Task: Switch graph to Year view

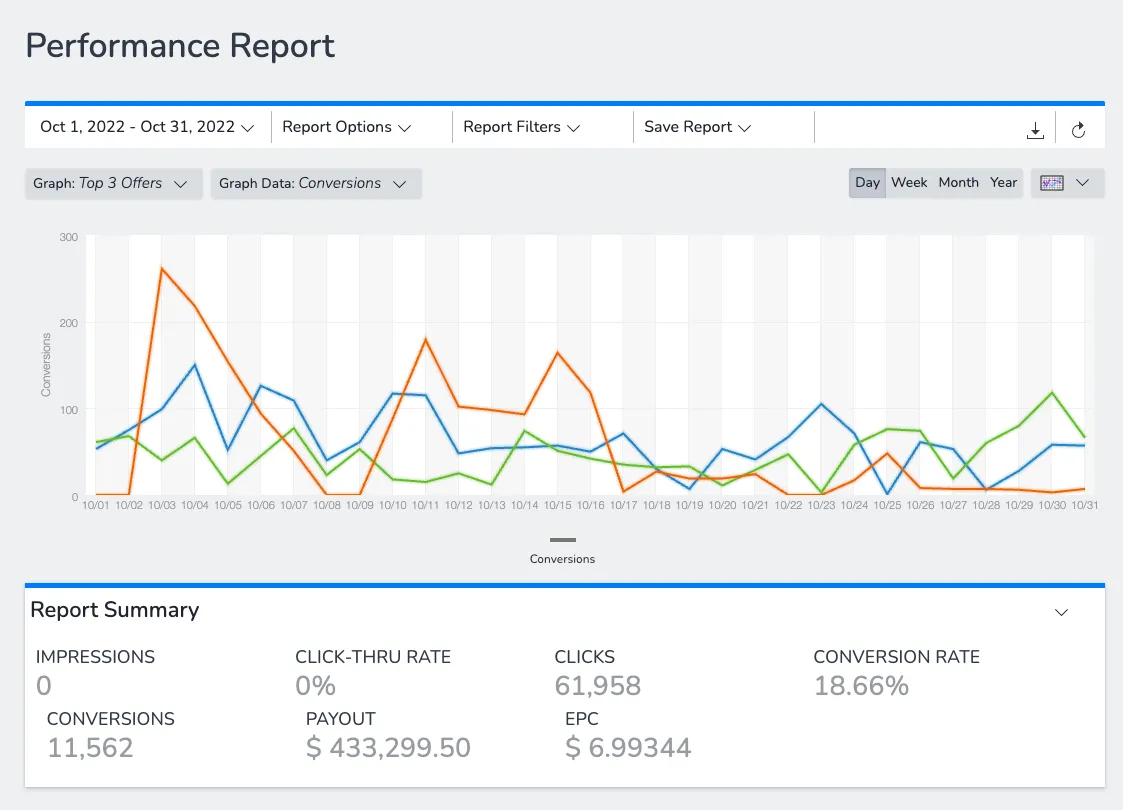Action: tap(1003, 183)
